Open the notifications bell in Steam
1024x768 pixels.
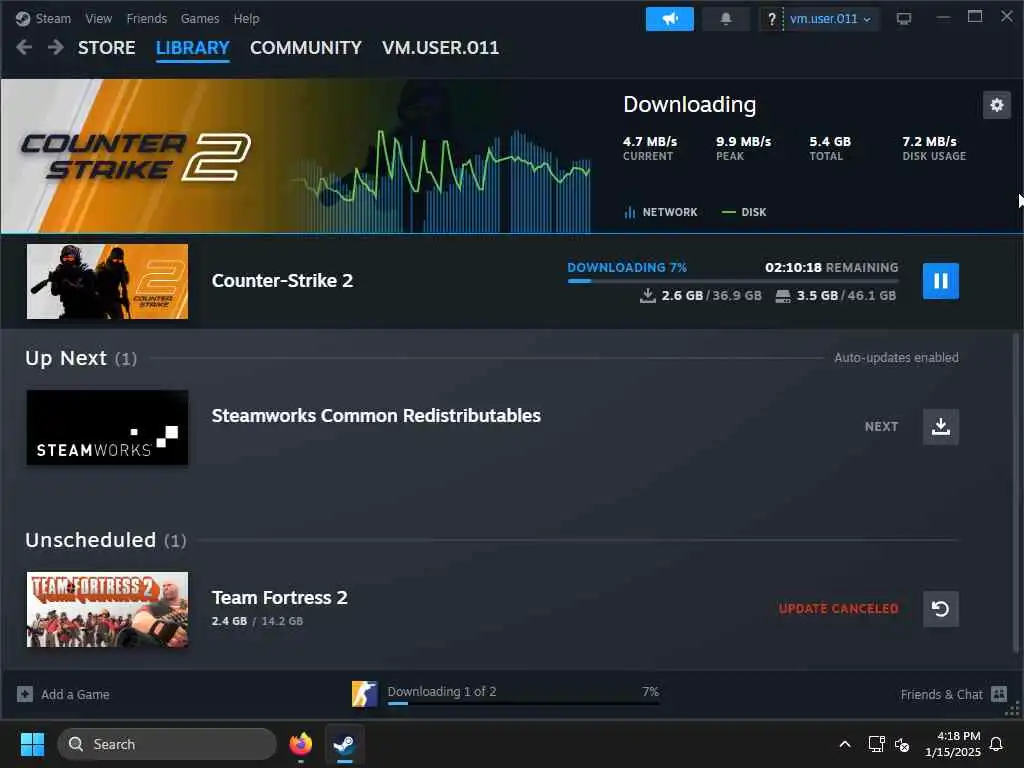pos(726,19)
